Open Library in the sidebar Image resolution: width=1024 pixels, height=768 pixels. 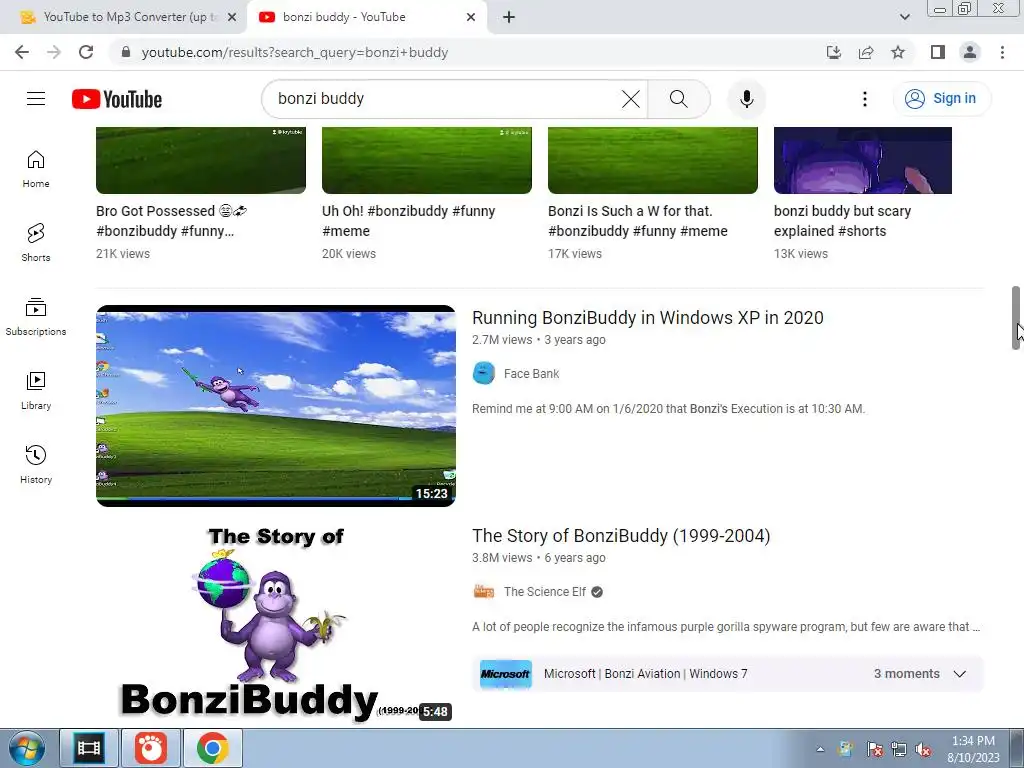pyautogui.click(x=36, y=391)
